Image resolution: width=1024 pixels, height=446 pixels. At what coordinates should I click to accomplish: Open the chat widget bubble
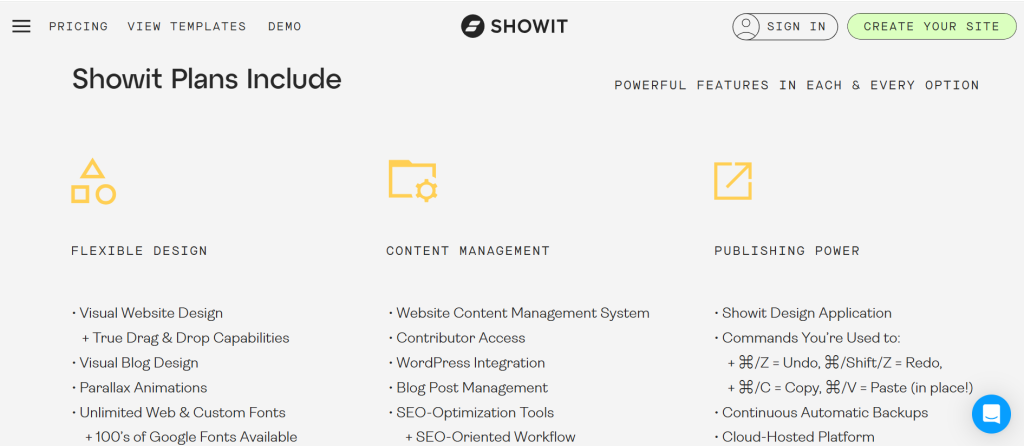[x=991, y=414]
